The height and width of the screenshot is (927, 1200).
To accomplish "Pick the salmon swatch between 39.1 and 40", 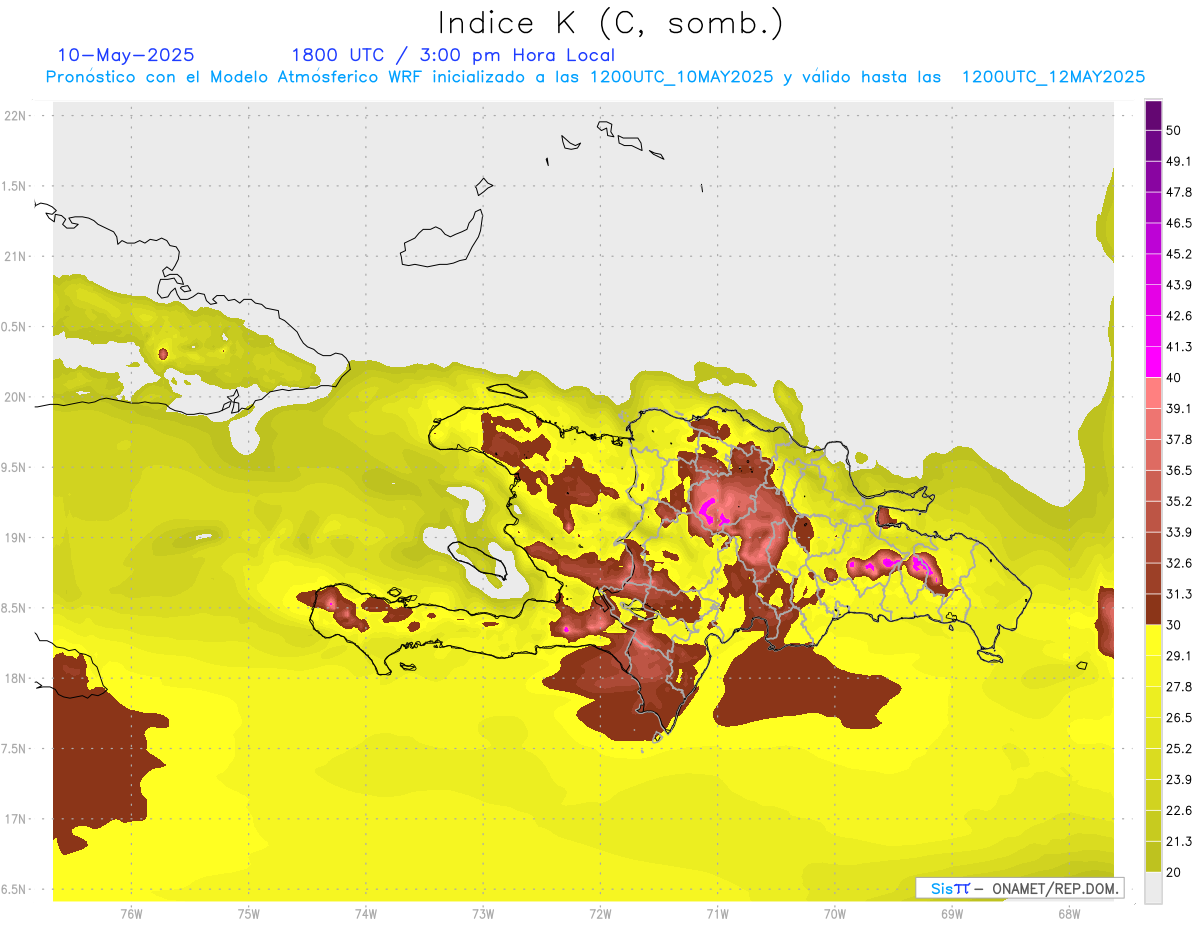I will click(1154, 393).
